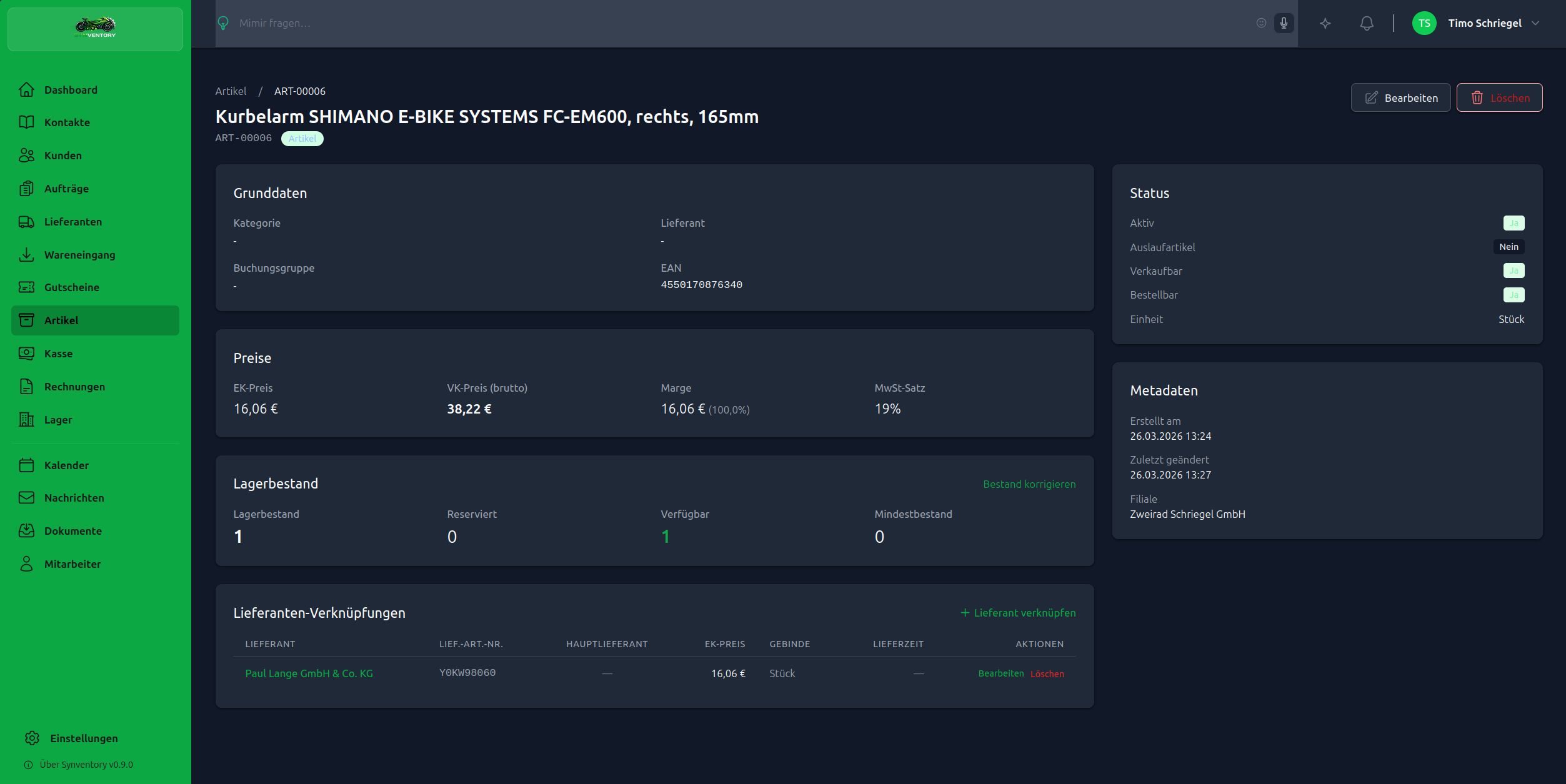Viewport: 1566px width, 784px height.
Task: Open Einstellungen gear in sidebar
Action: [32, 738]
